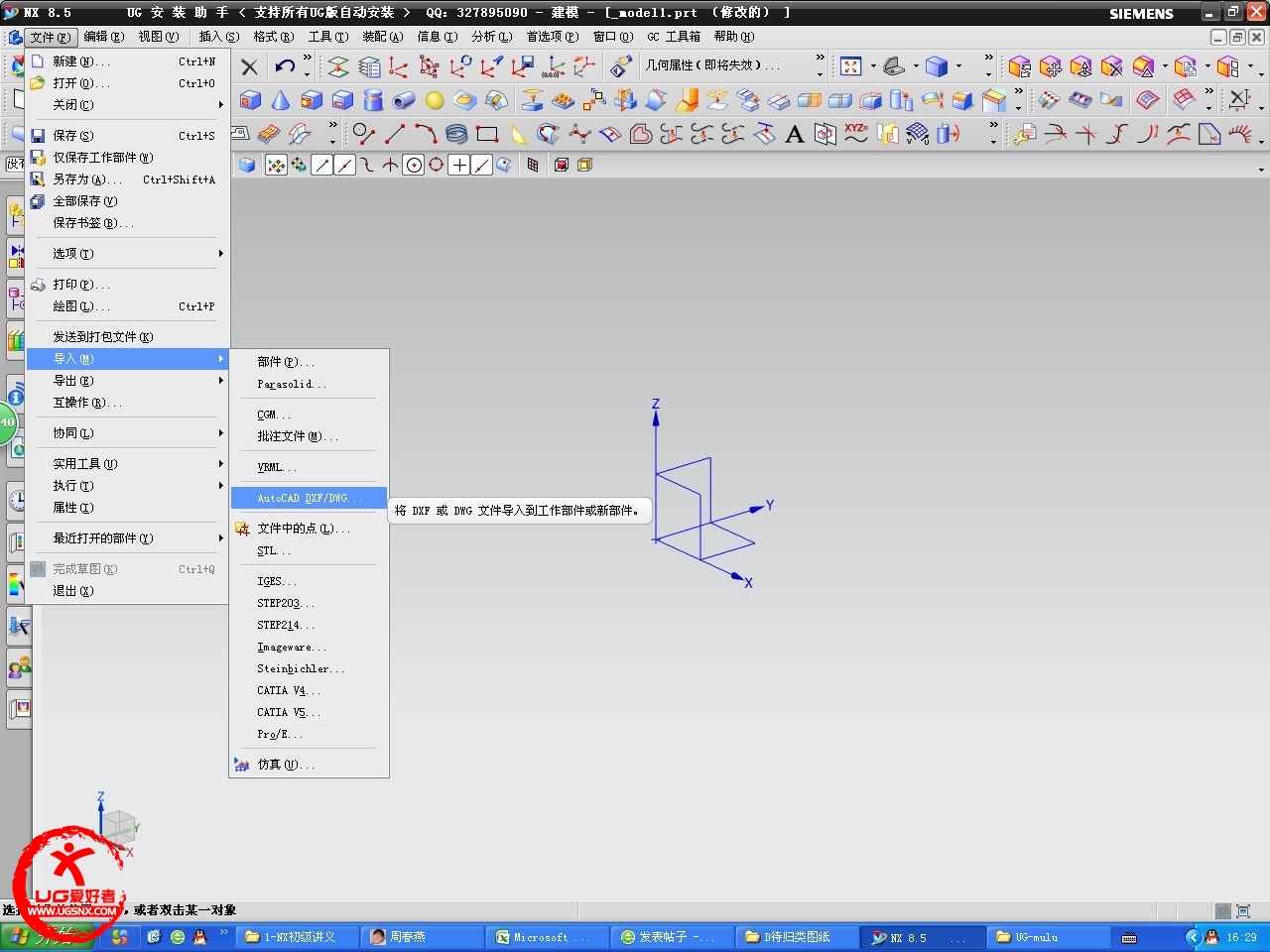Click the system tray clock 16:29

pos(1241,937)
